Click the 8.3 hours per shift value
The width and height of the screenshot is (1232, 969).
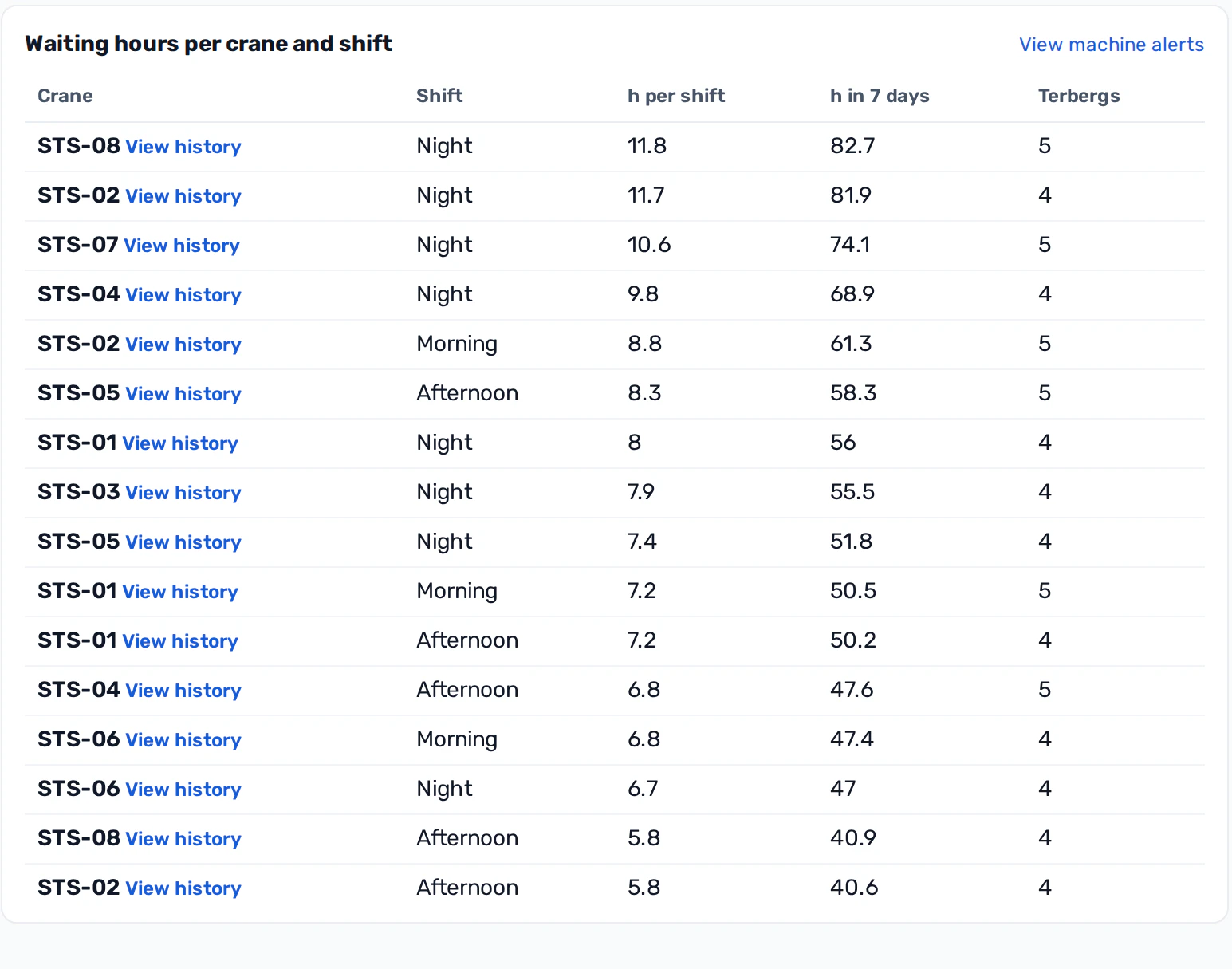click(x=644, y=393)
